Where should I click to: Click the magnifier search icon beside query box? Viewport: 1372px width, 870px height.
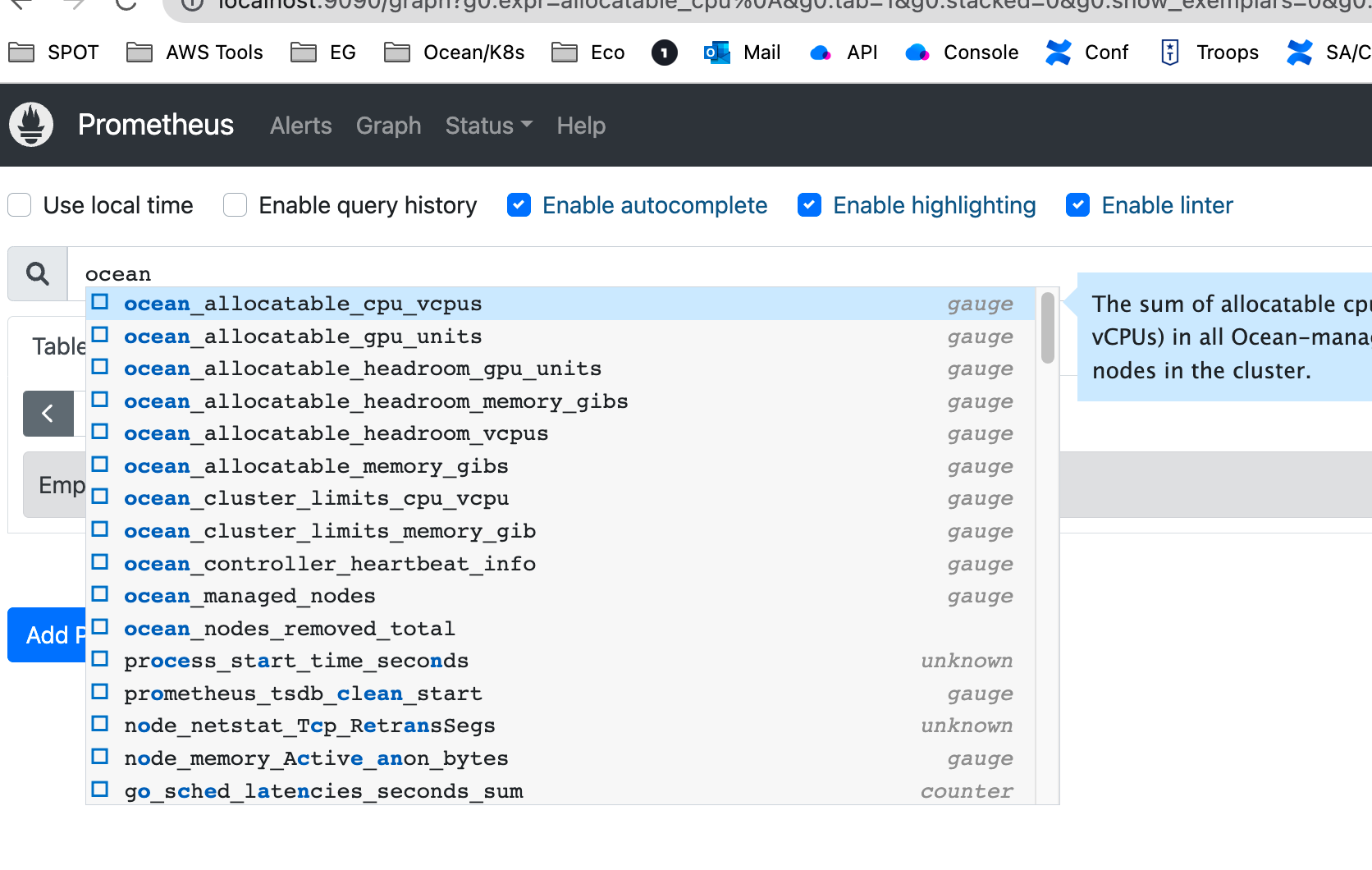click(38, 273)
